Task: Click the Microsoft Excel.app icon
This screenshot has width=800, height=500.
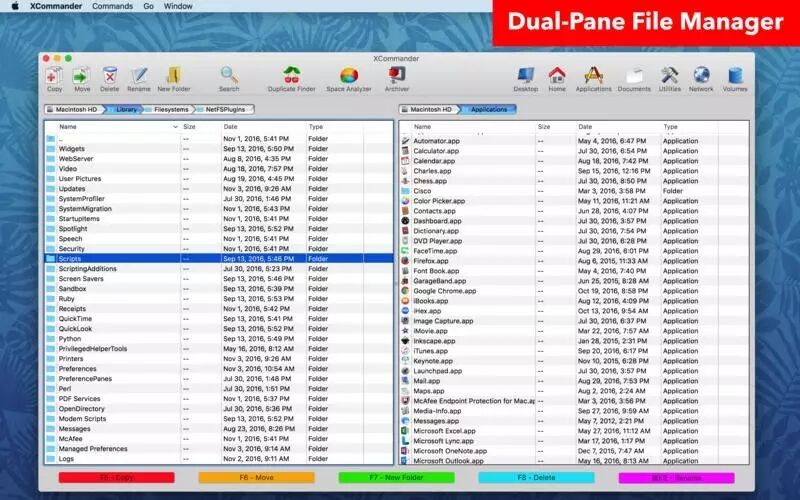Action: point(405,431)
